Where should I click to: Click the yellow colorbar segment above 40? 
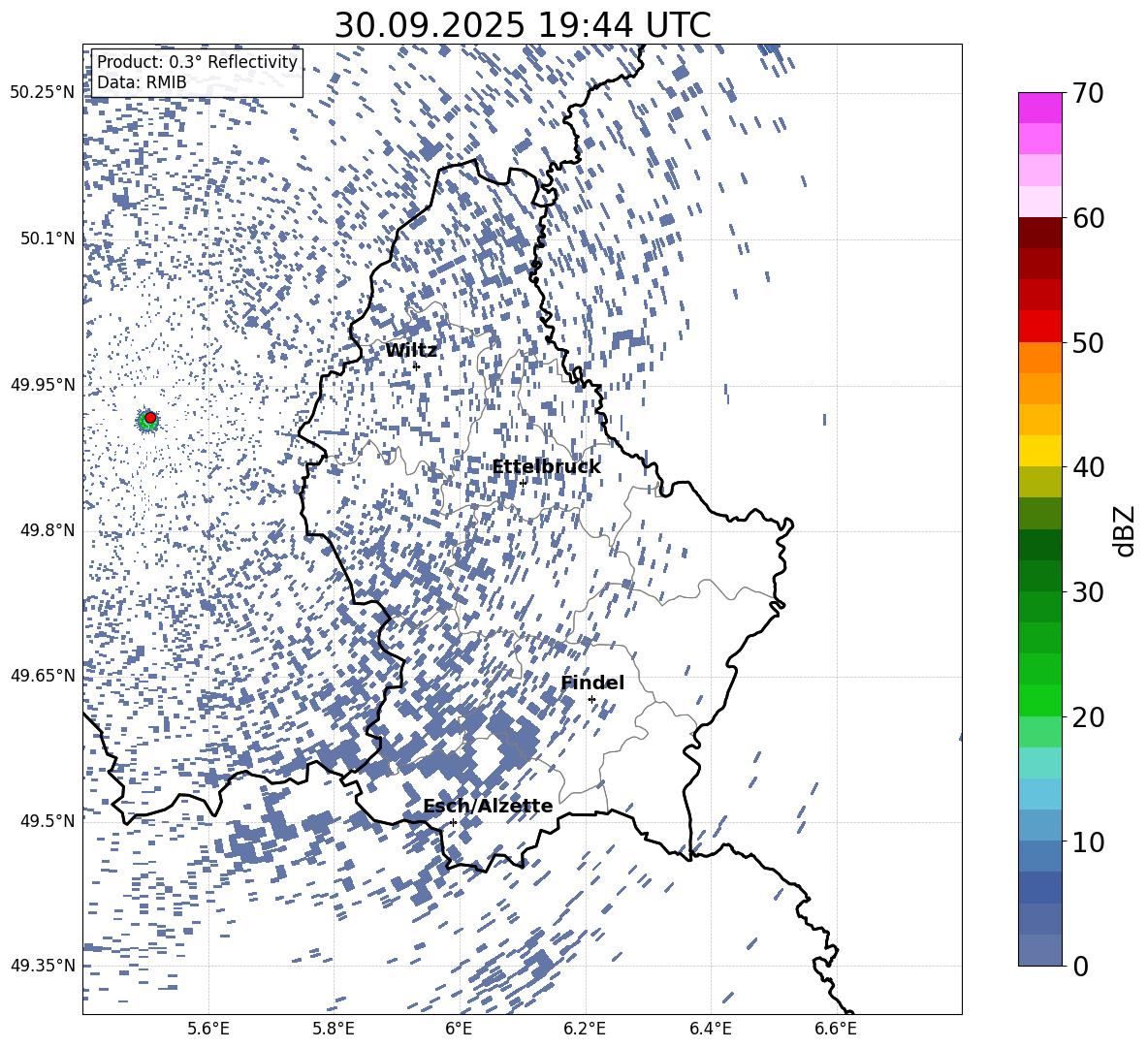[1039, 451]
